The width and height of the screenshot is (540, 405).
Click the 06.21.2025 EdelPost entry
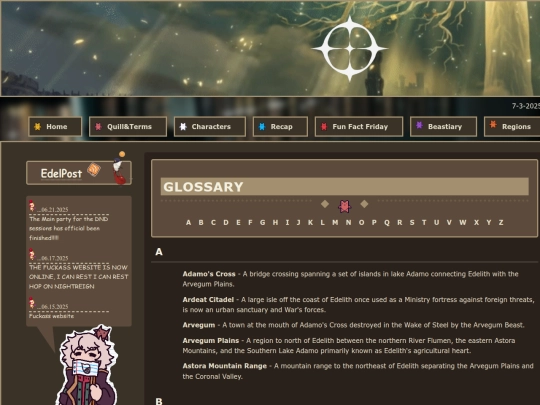[69, 223]
